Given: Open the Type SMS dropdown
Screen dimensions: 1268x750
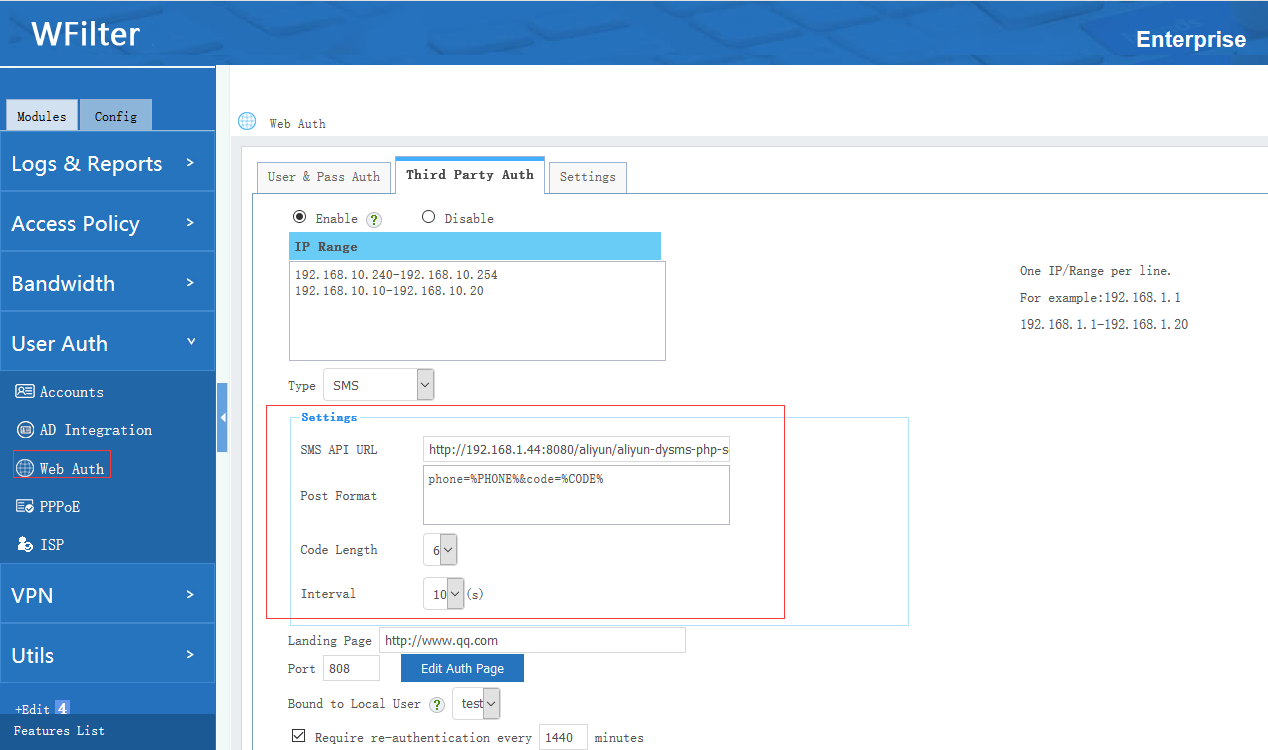Looking at the screenshot, I should point(379,385).
